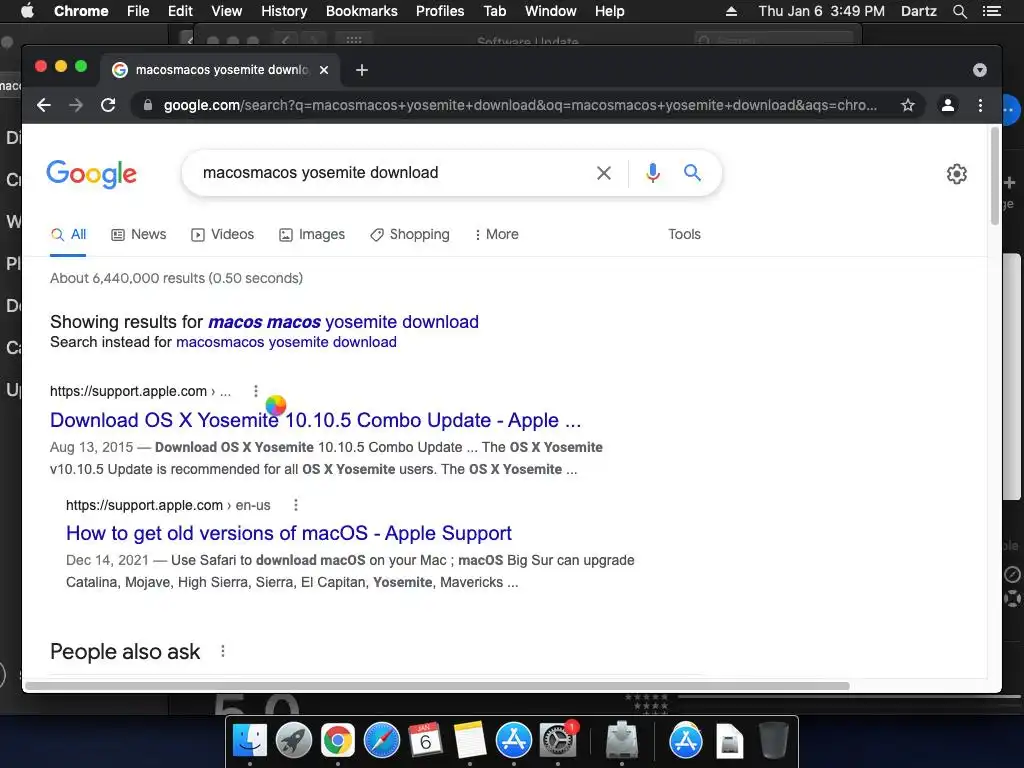Click the eject icon in the menu bar
Screen dimensions: 1024x768
coord(731,11)
